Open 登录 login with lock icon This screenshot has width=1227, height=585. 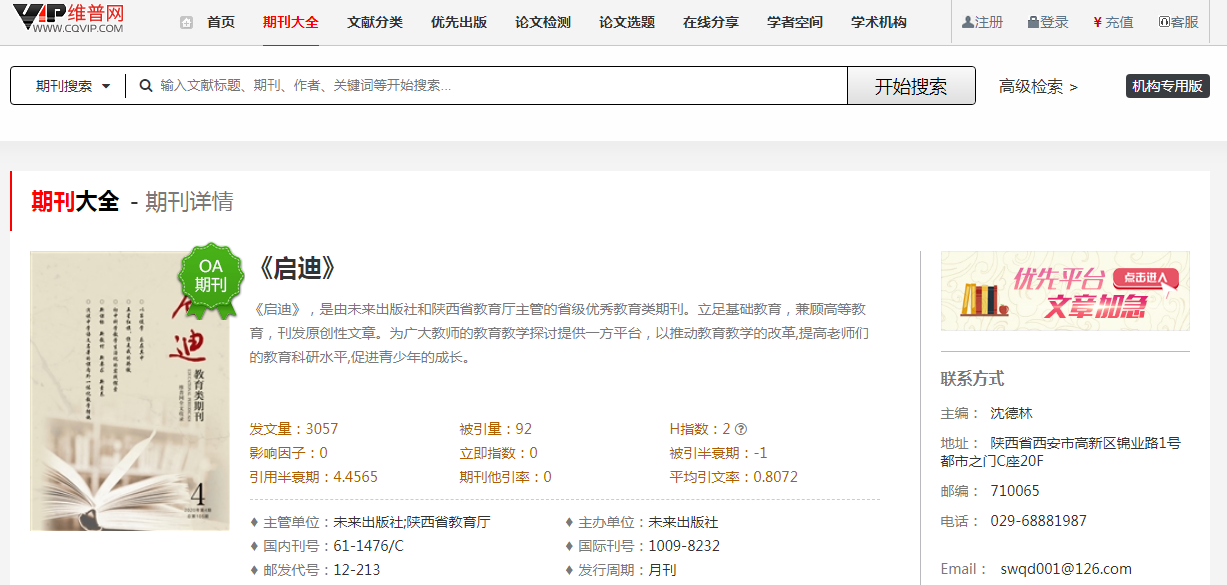click(1048, 22)
